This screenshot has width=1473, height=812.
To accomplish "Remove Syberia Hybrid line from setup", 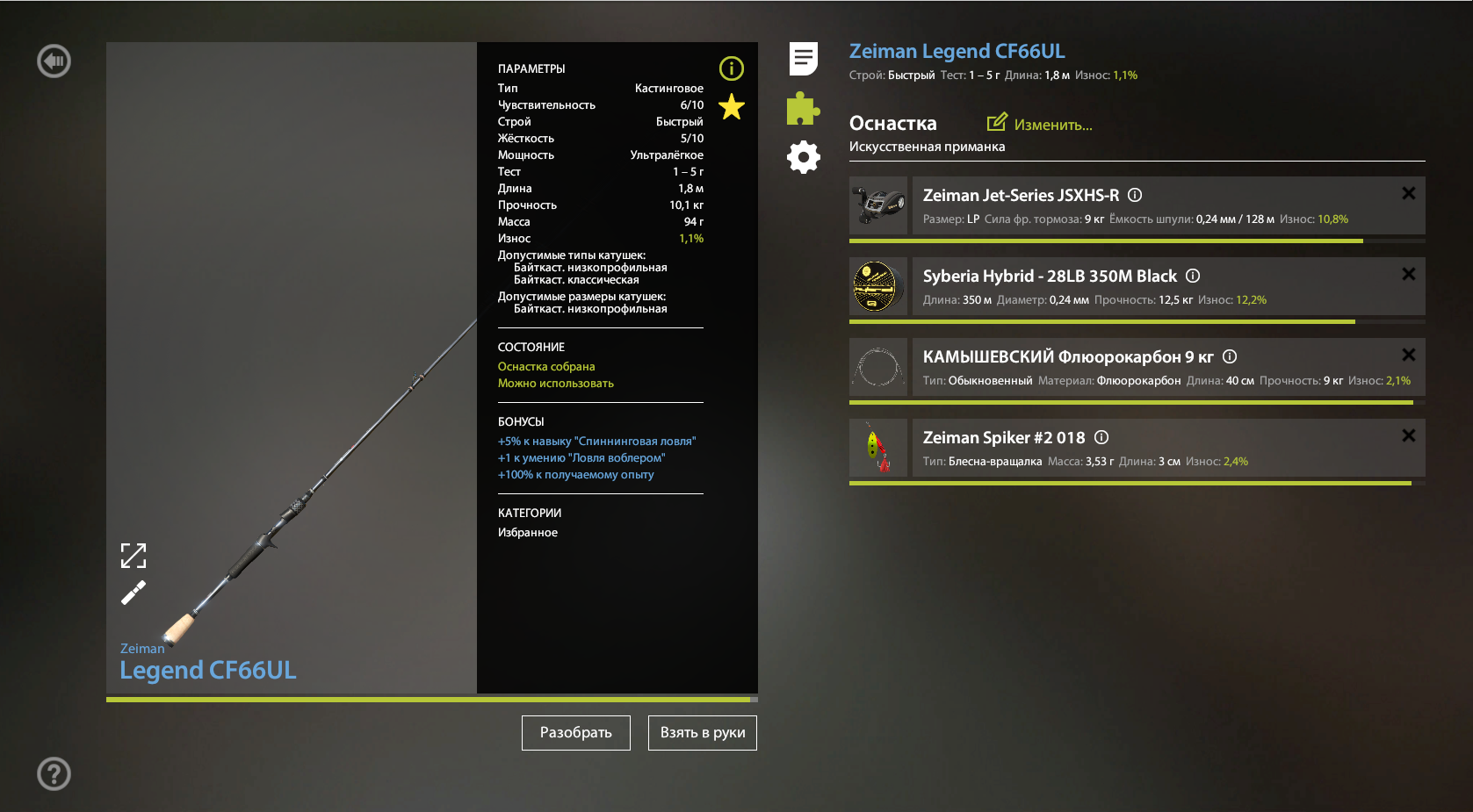I will 1409,274.
